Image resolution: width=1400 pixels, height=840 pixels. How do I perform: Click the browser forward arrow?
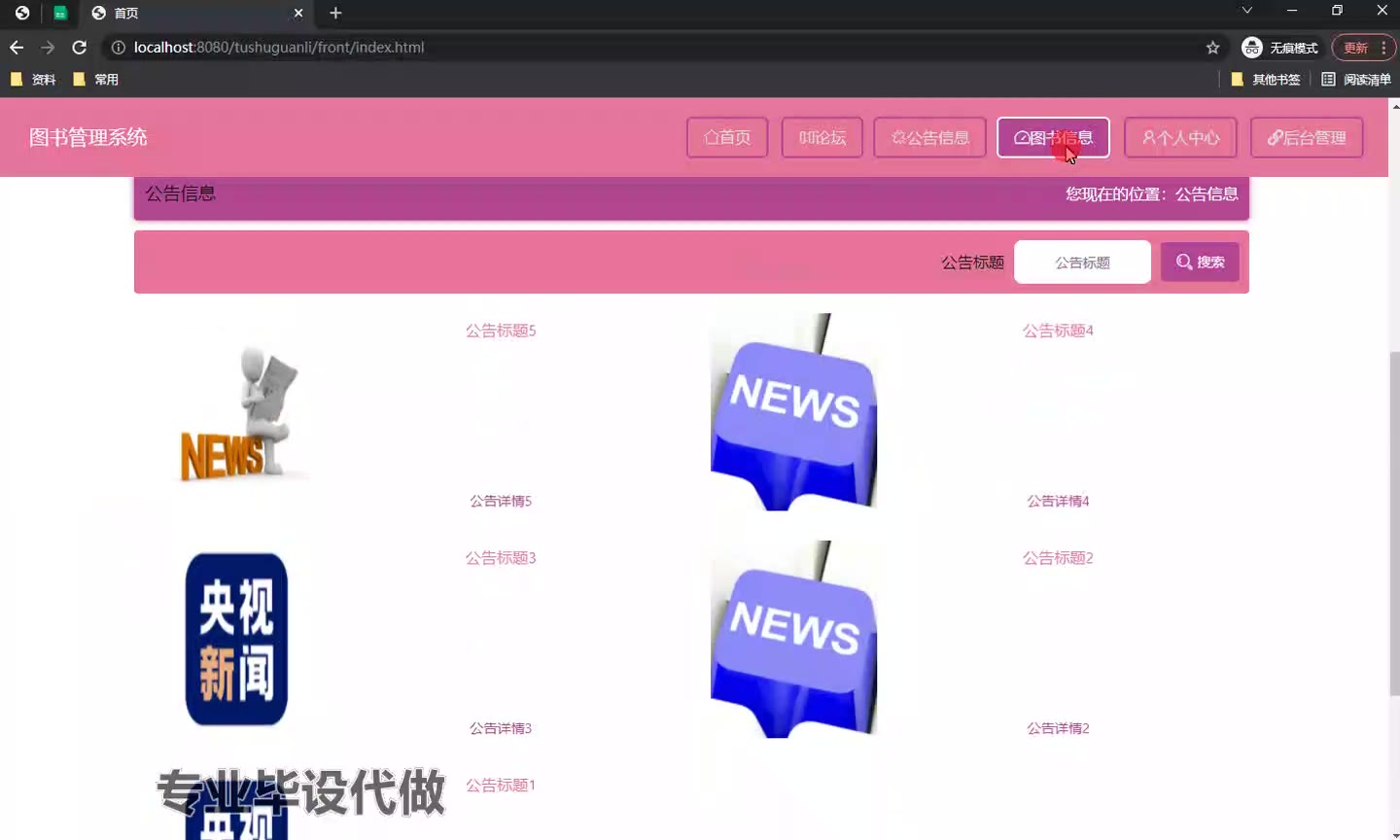pyautogui.click(x=48, y=48)
